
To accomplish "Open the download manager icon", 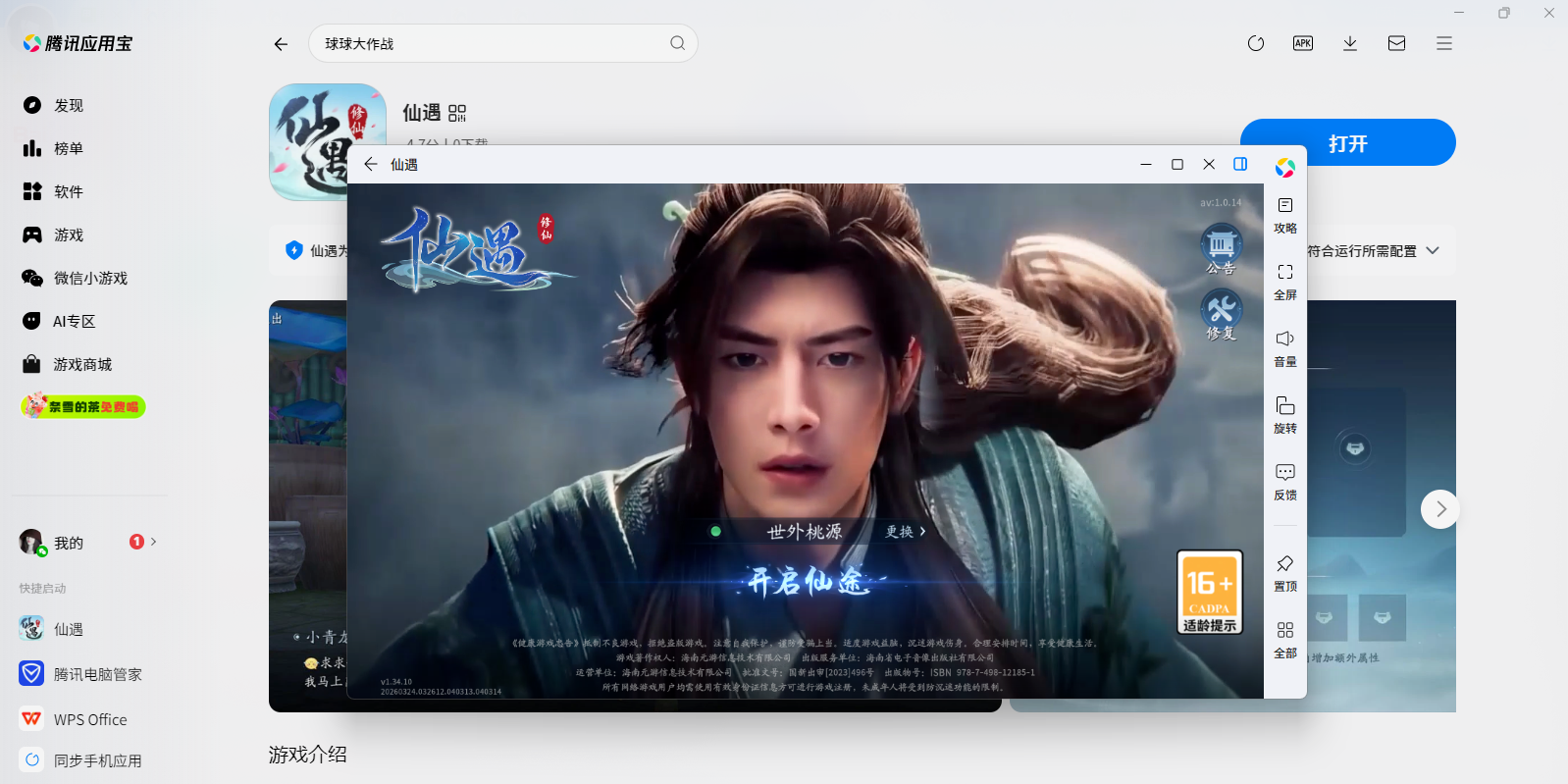I will point(1349,43).
